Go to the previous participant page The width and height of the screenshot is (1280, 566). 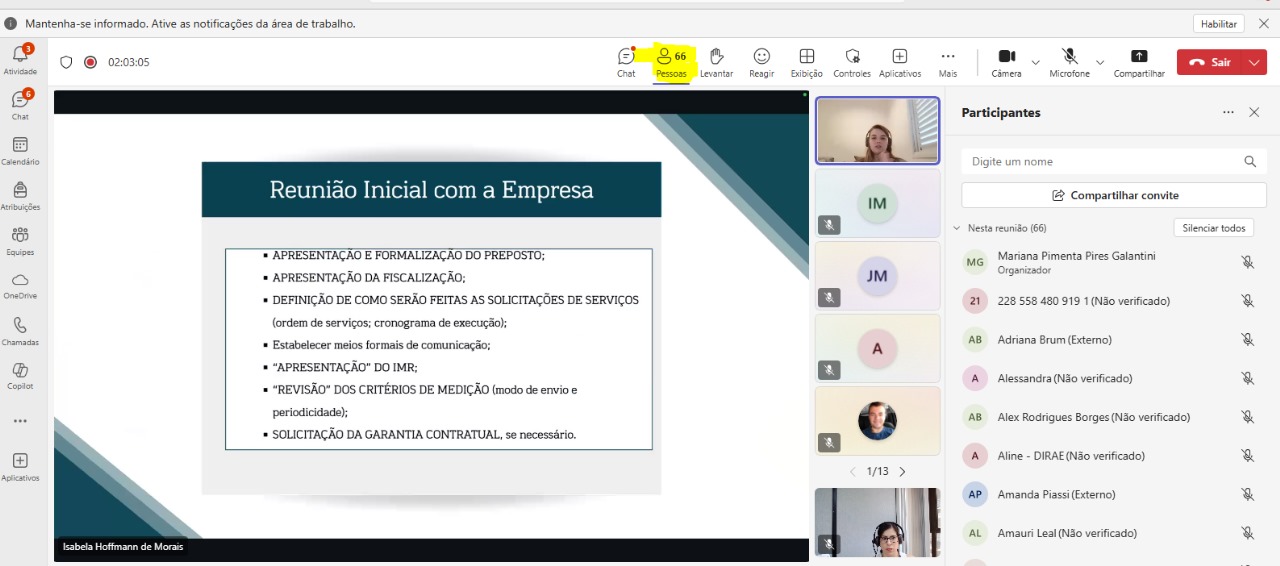click(853, 471)
